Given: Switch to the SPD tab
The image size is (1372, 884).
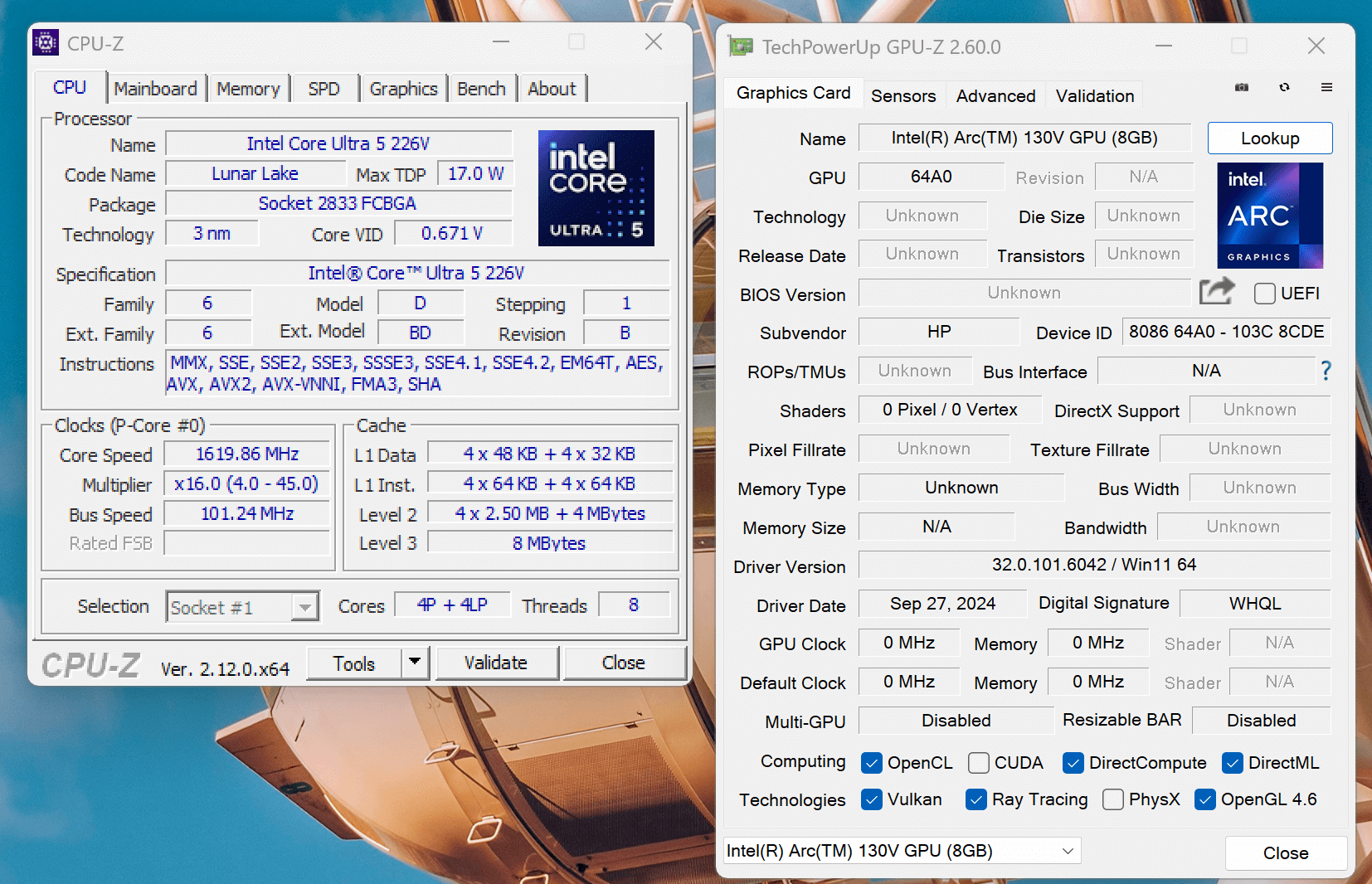Looking at the screenshot, I should coord(324,89).
